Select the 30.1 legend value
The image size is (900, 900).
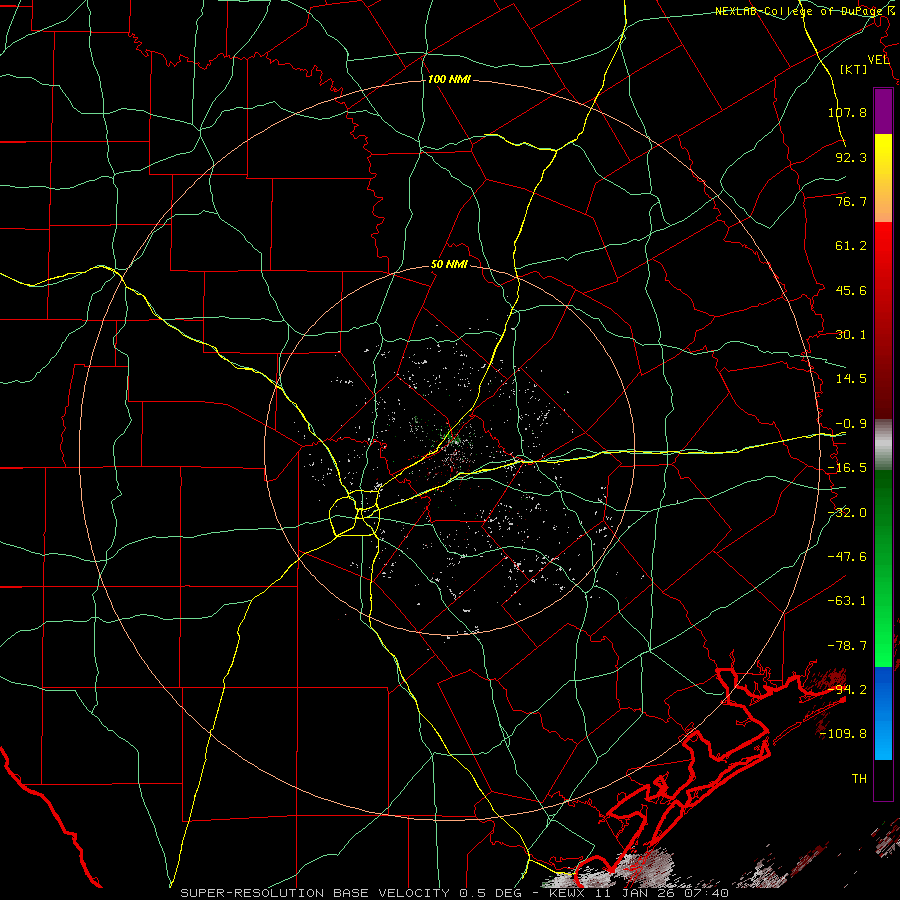[851, 335]
